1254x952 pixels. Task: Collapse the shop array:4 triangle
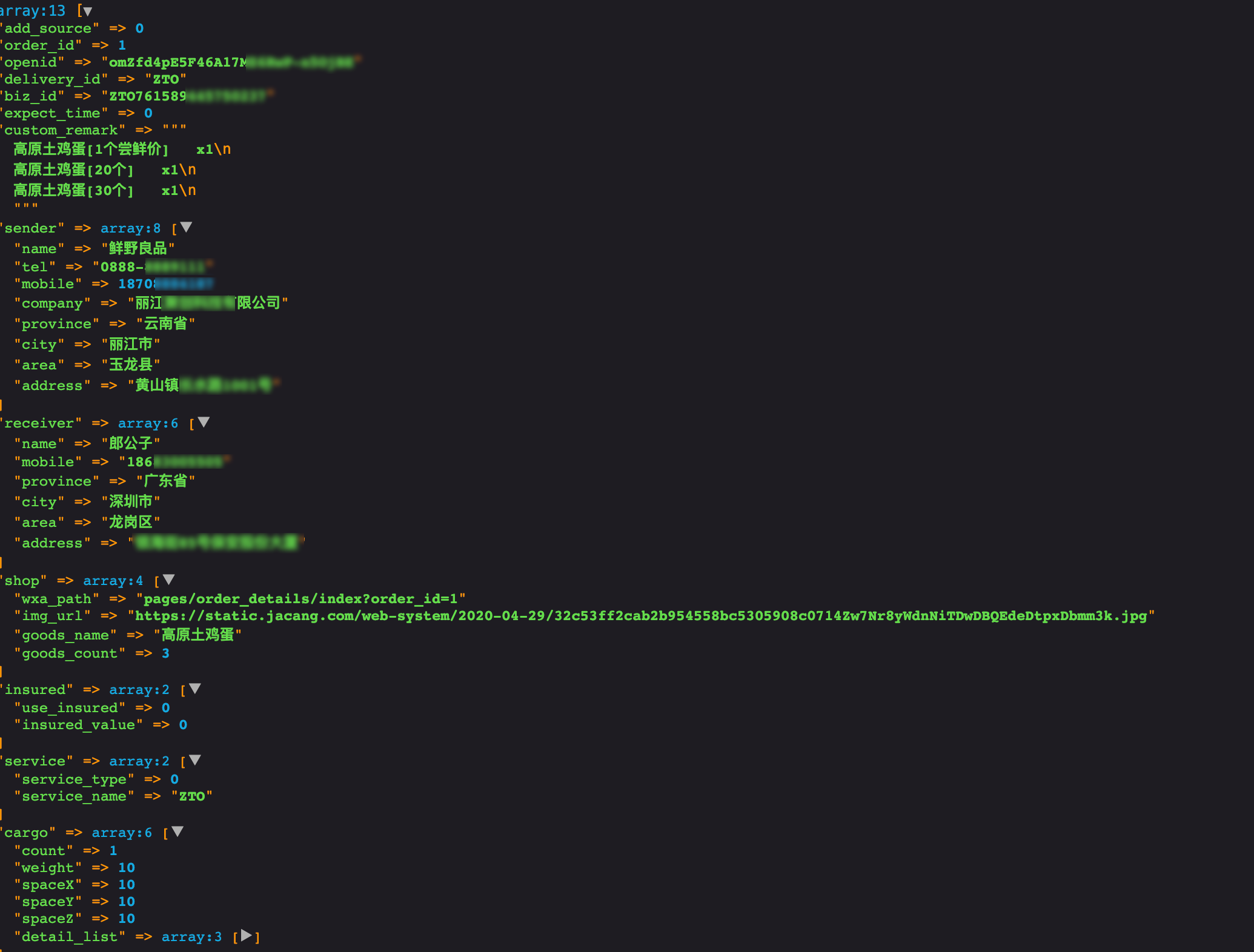168,580
